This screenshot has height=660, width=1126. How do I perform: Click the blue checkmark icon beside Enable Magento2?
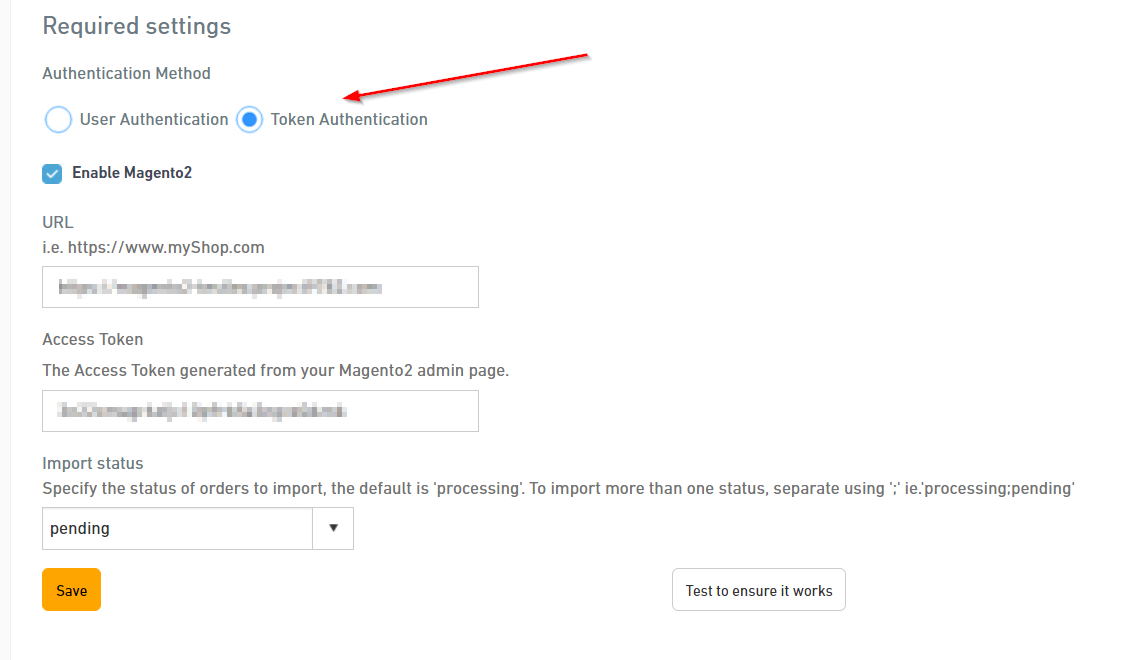pyautogui.click(x=52, y=174)
